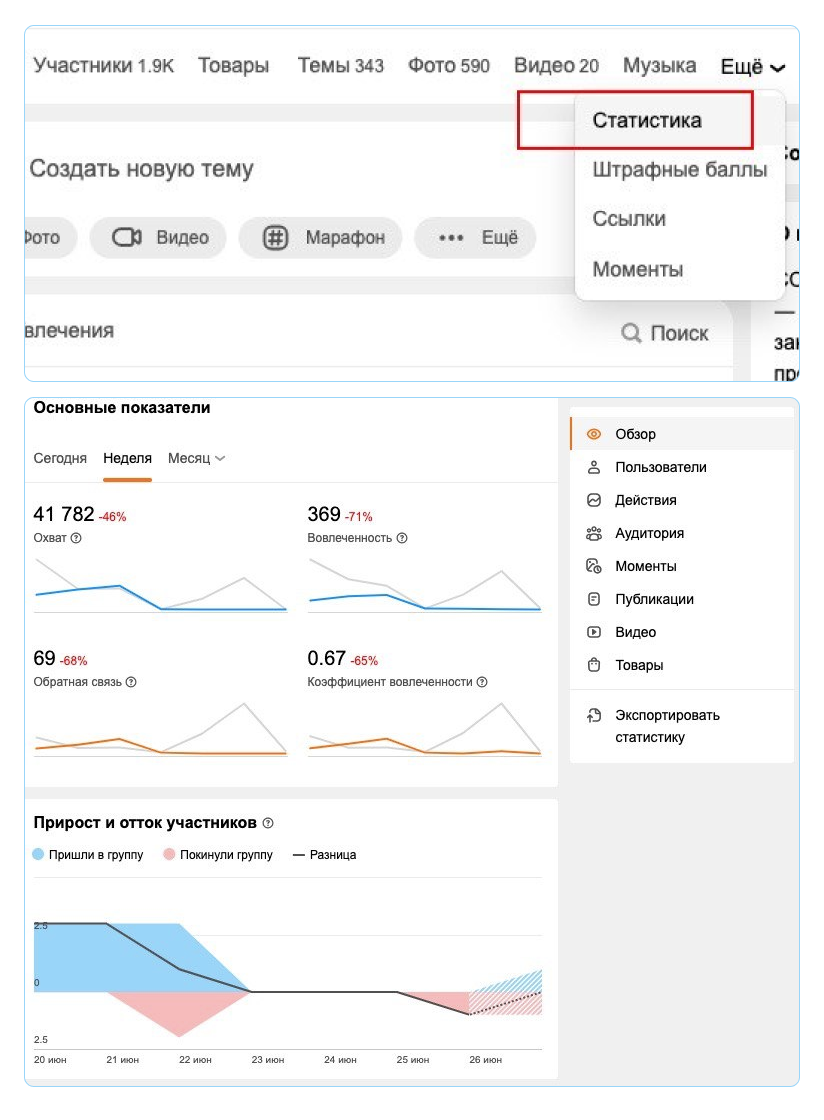Collapse the Ещё menu in top navigation
The height and width of the screenshot is (1120, 824).
753,67
